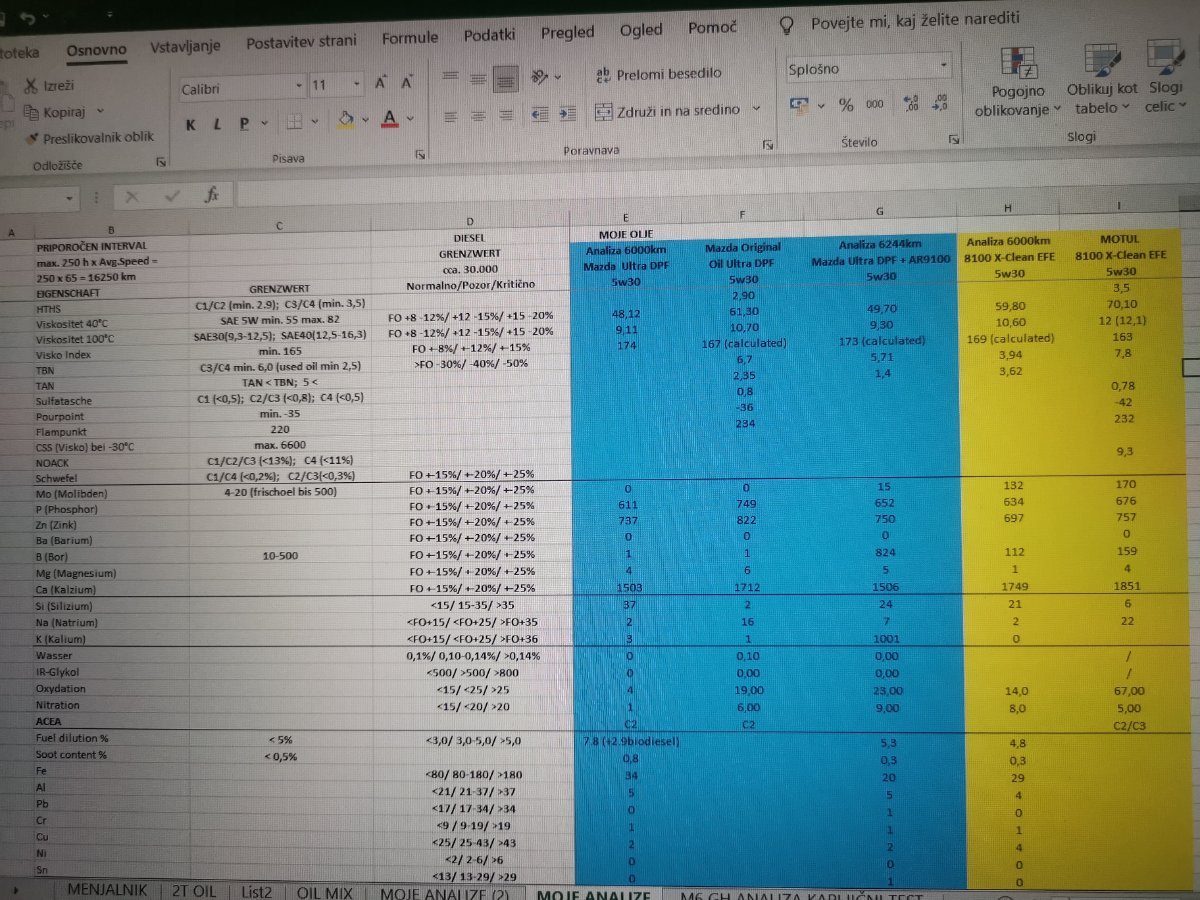This screenshot has width=1200, height=900.
Task: Click the Povejte mi search box
Action: 915,21
